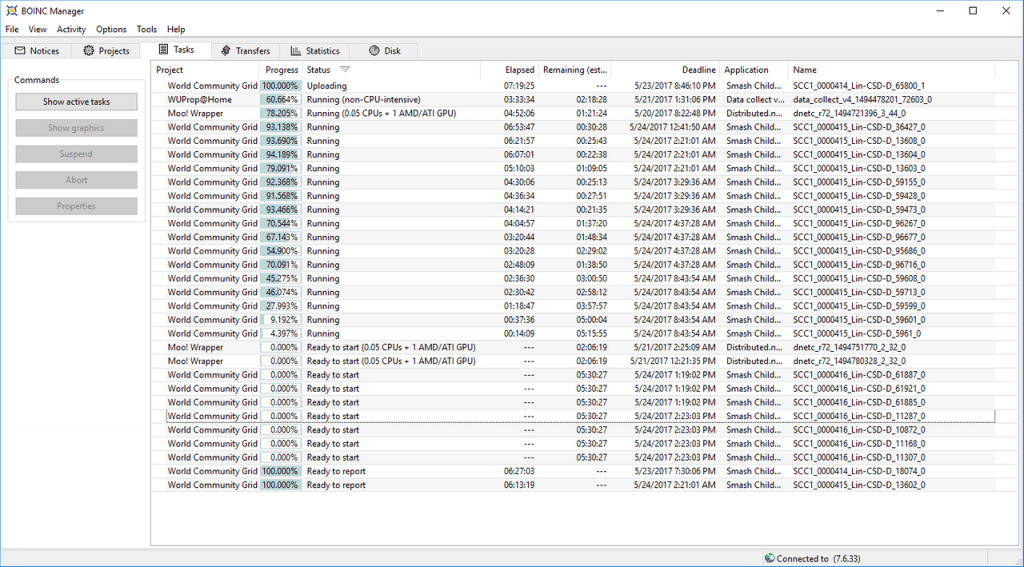This screenshot has height=567, width=1024.
Task: Click status 'Running (non-CPU-intensive)'
Action: click(x=364, y=99)
